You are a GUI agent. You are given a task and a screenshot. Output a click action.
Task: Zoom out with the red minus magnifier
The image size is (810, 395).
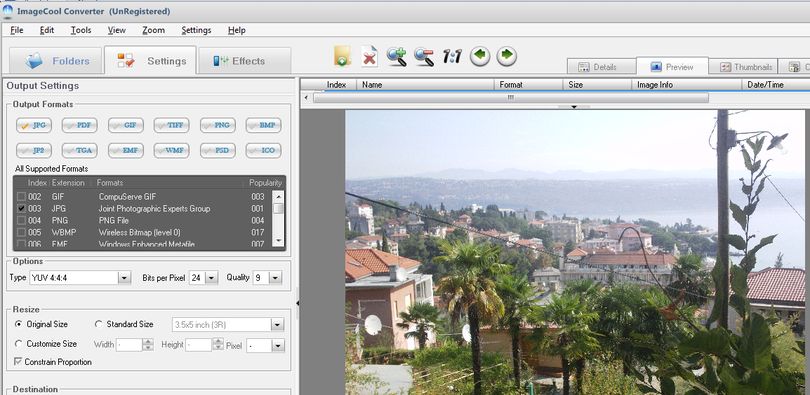click(x=424, y=56)
